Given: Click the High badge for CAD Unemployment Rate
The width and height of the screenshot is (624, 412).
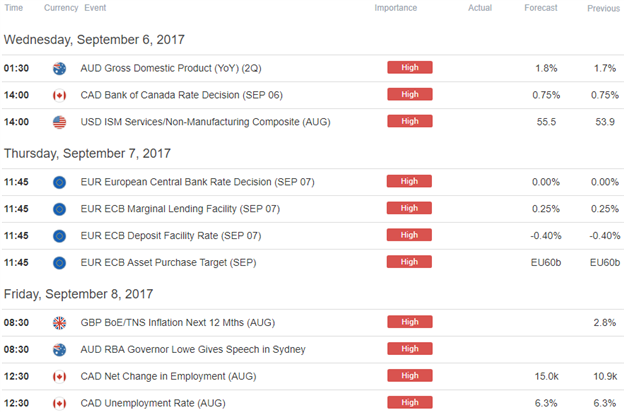Looking at the screenshot, I should pyautogui.click(x=410, y=402).
